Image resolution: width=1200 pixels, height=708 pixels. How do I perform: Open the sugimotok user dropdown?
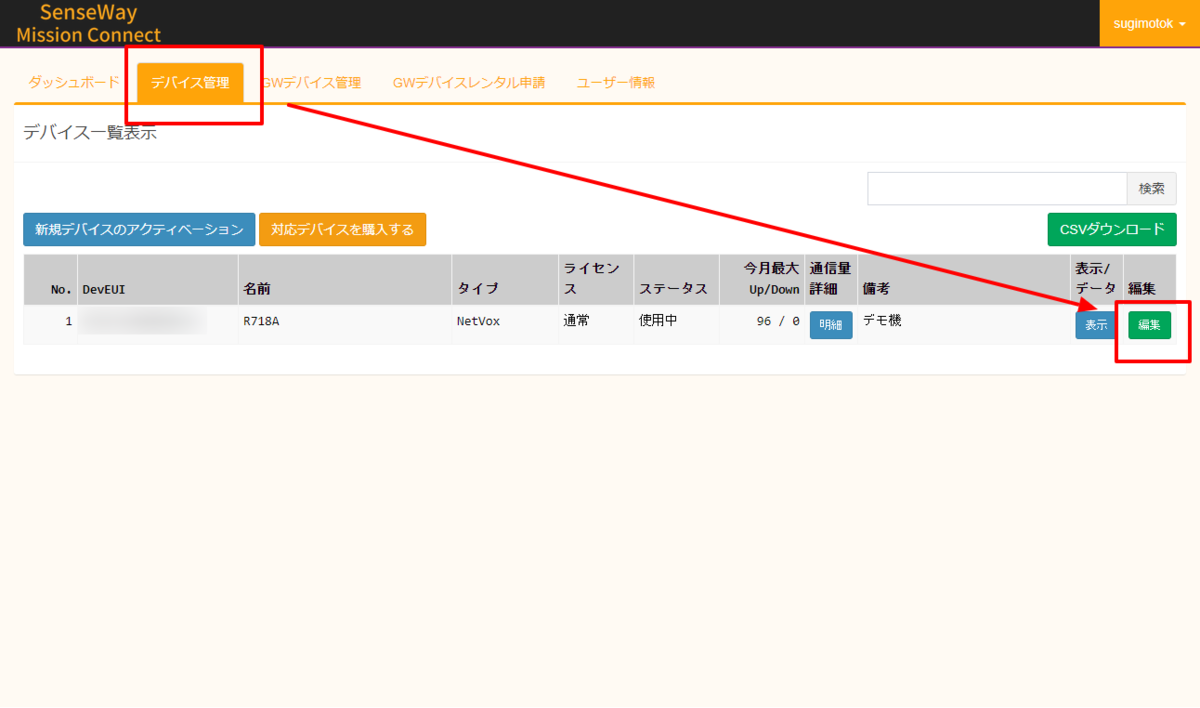pyautogui.click(x=1149, y=23)
